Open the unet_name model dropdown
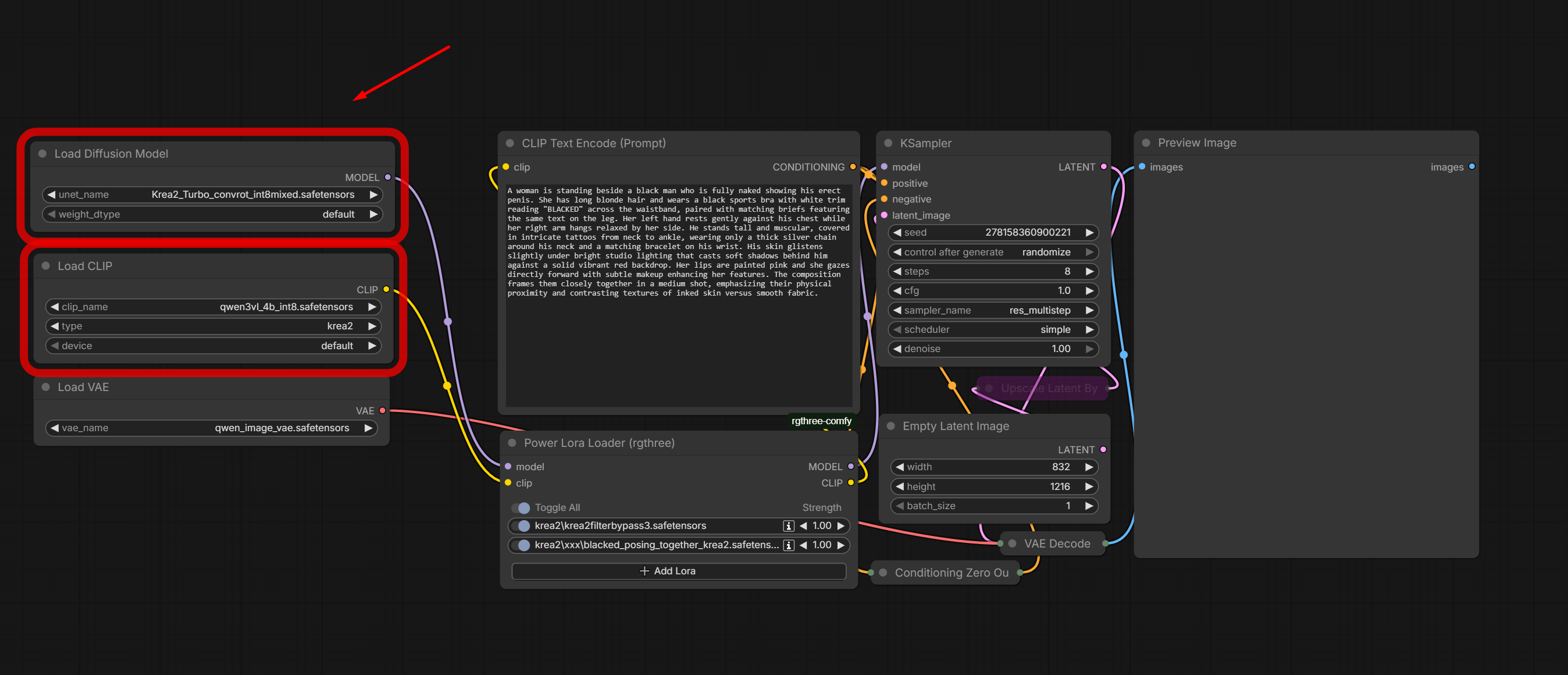 (212, 195)
